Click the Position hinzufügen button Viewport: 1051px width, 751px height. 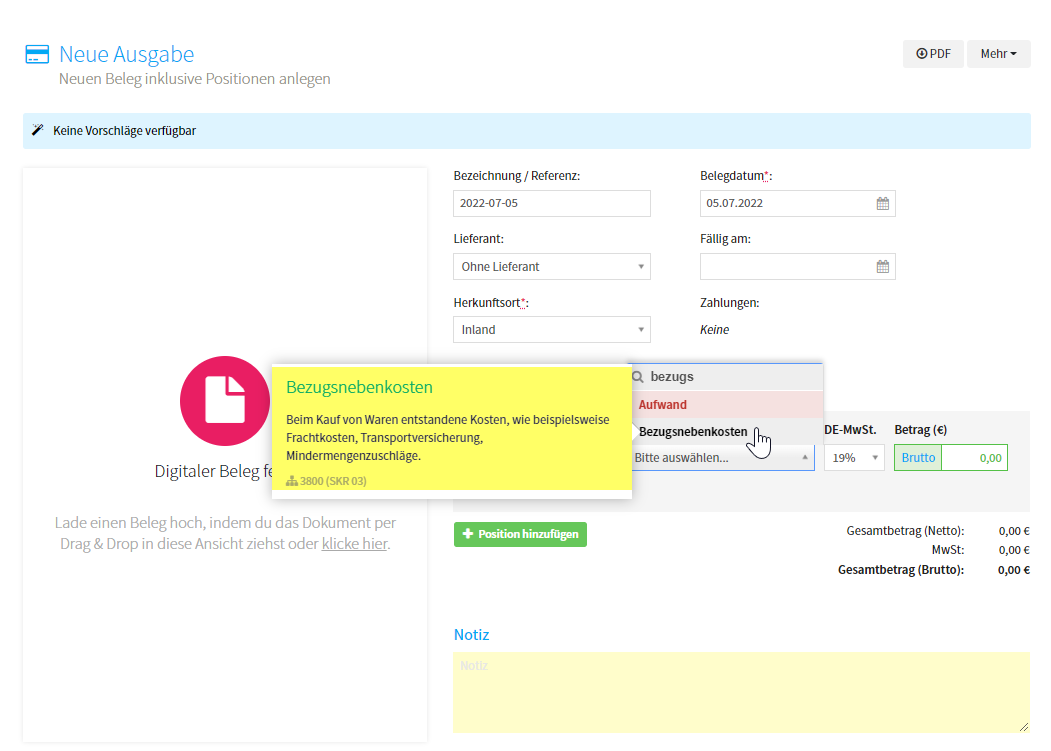[x=520, y=534]
